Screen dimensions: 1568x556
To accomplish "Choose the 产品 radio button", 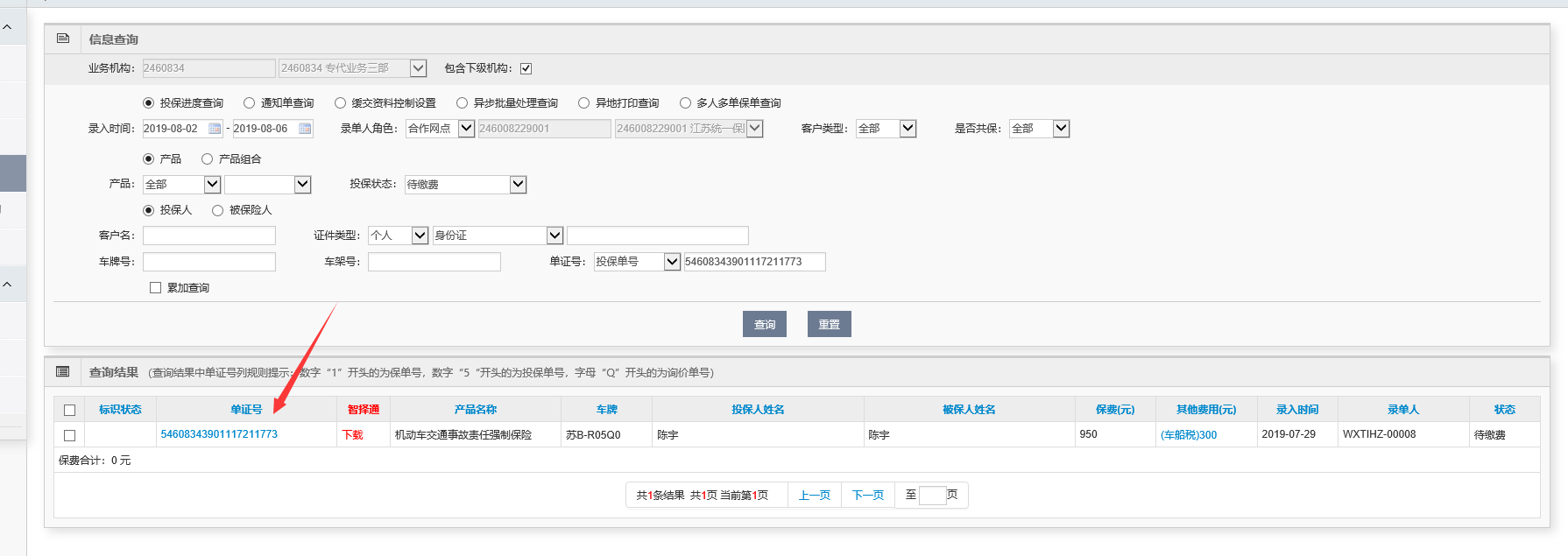I will point(149,159).
